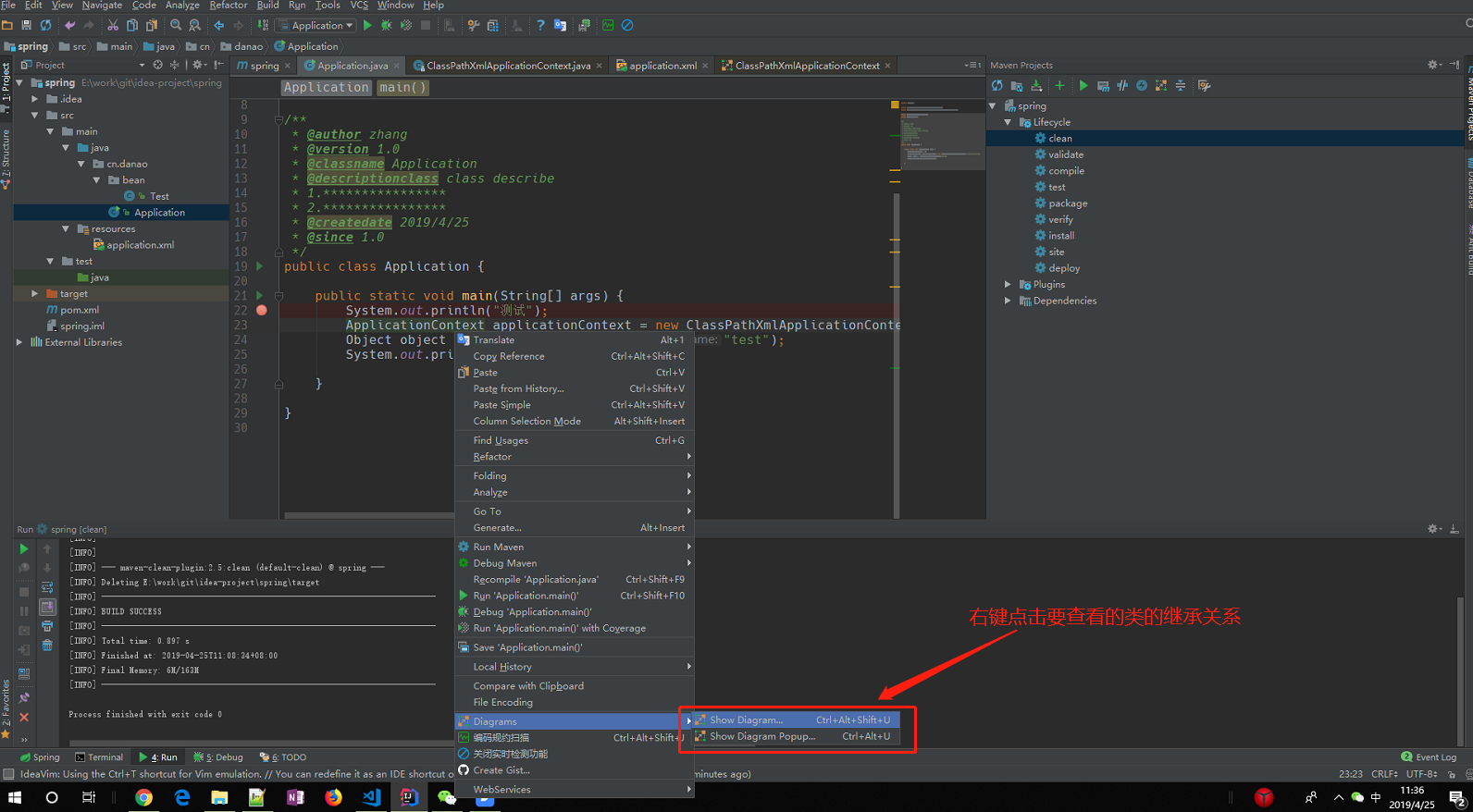Run Maven build with green arrow
This screenshot has height=812, width=1473.
click(1083, 86)
